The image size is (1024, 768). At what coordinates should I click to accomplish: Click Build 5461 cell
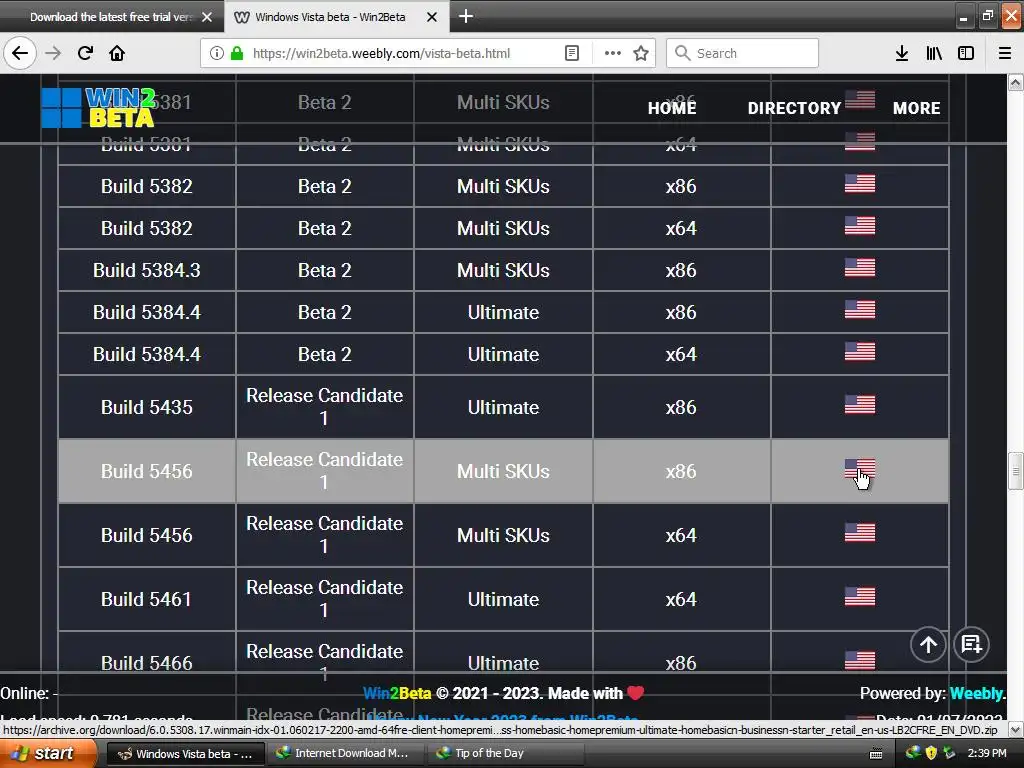tap(146, 599)
